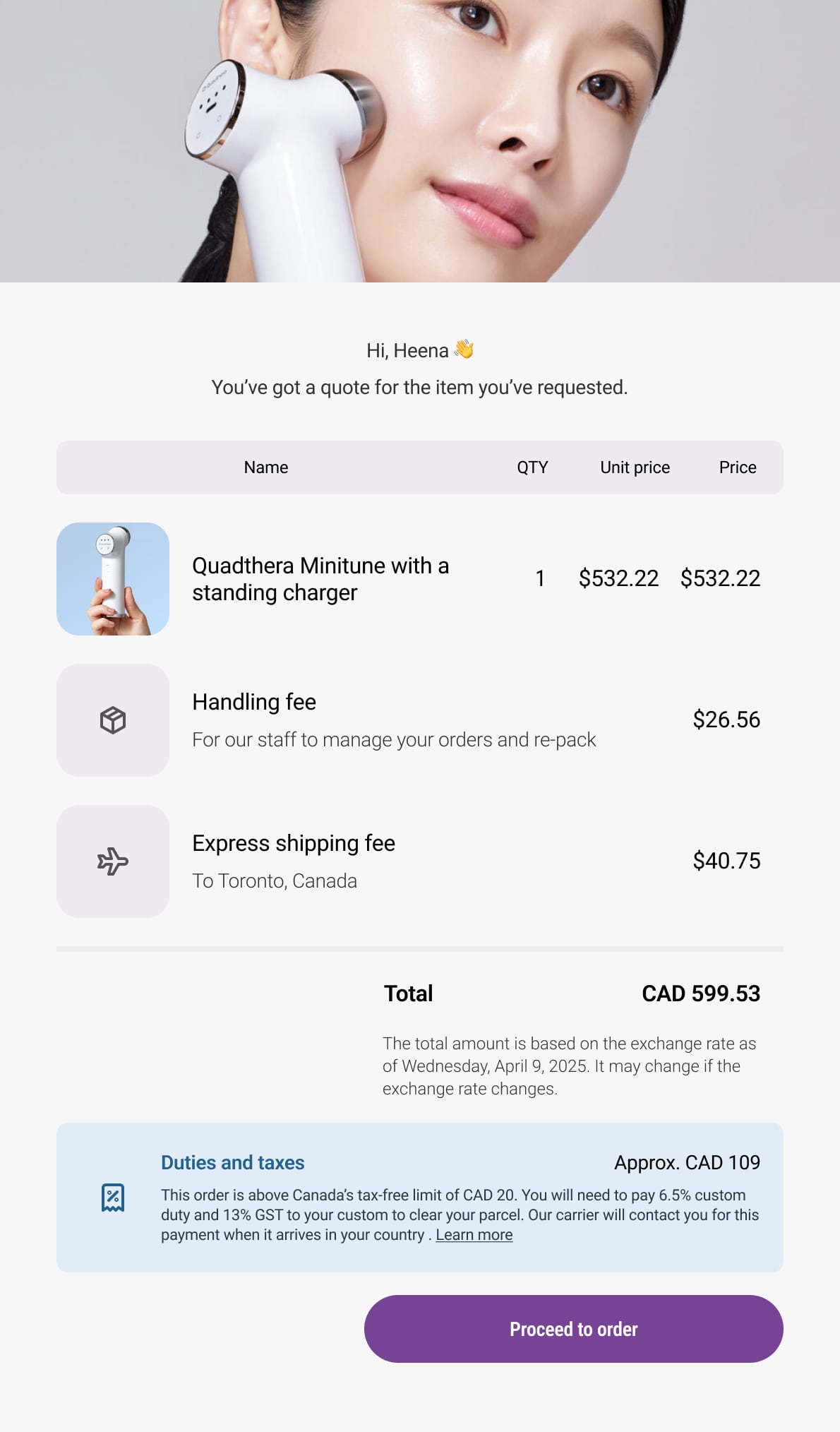Click the Quadthera Minitune product name
Viewport: 840px width, 1432px height.
coord(320,579)
